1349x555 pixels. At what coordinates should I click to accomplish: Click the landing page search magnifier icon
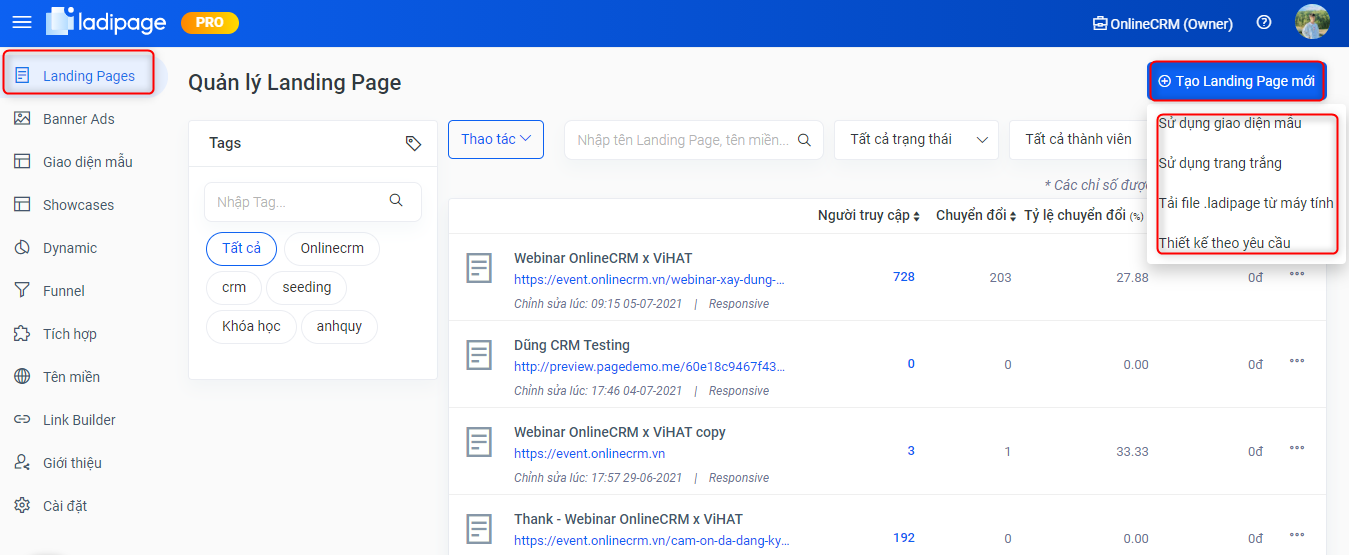(x=804, y=140)
